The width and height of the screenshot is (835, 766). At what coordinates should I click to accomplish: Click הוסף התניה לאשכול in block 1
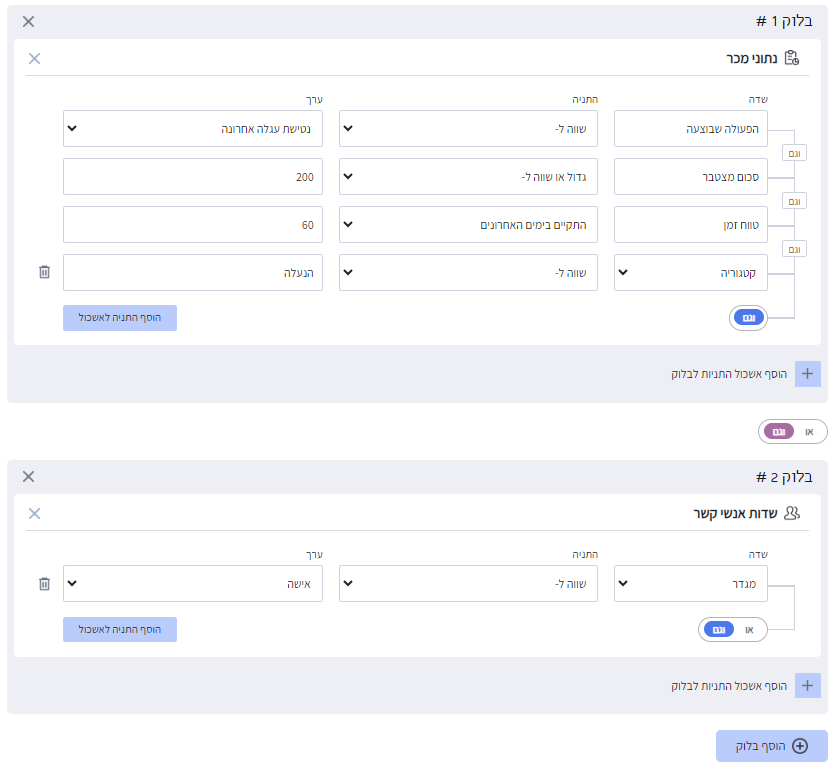120,318
